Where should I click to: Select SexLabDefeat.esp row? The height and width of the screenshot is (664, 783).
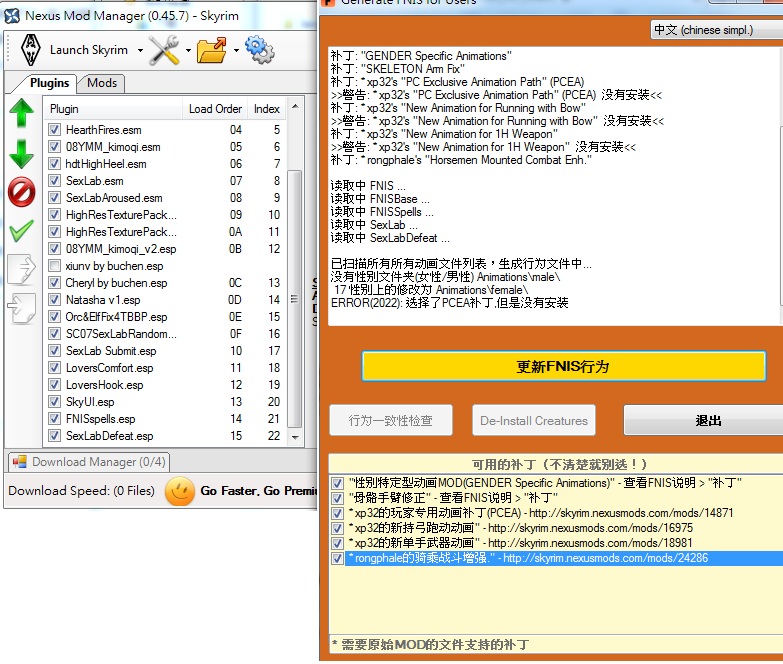[x=165, y=435]
